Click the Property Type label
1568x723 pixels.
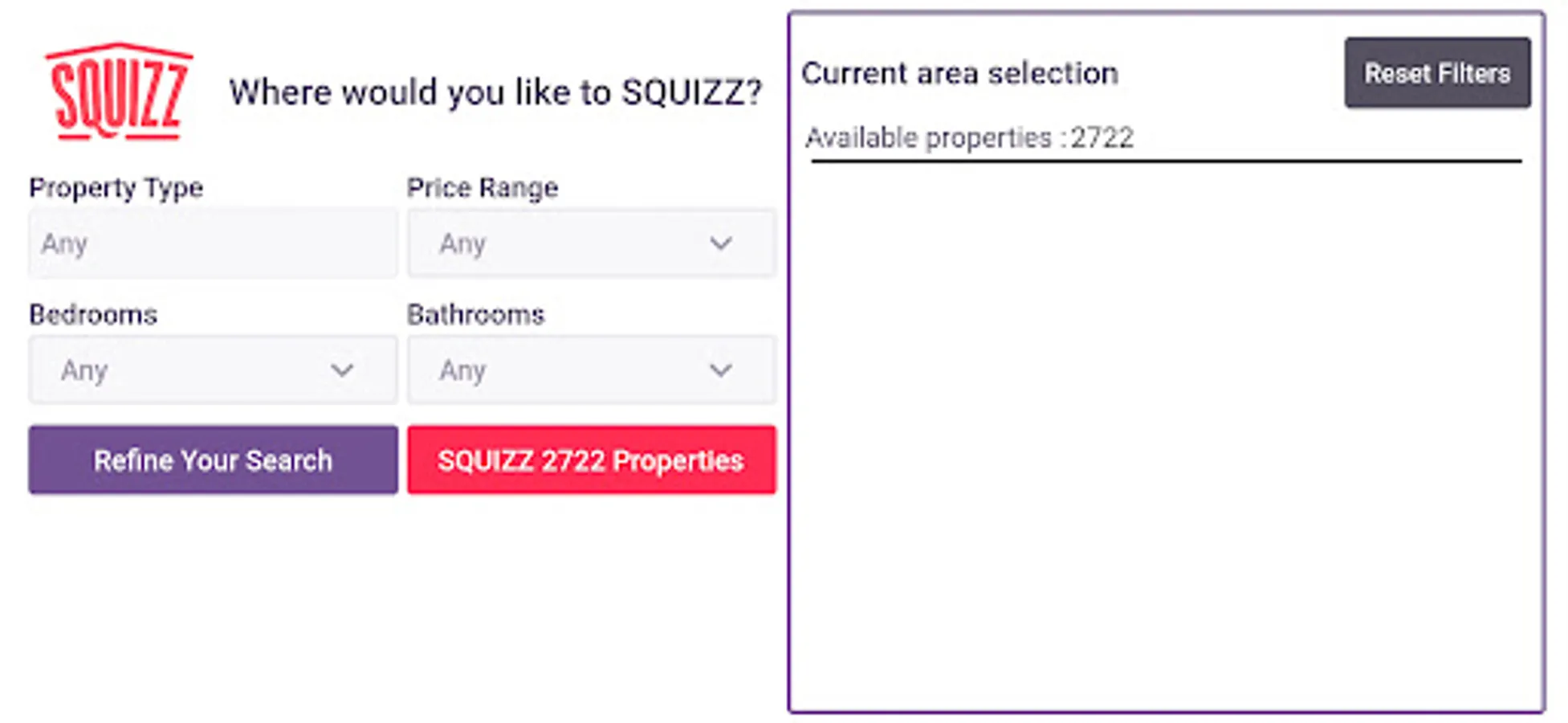pos(116,188)
